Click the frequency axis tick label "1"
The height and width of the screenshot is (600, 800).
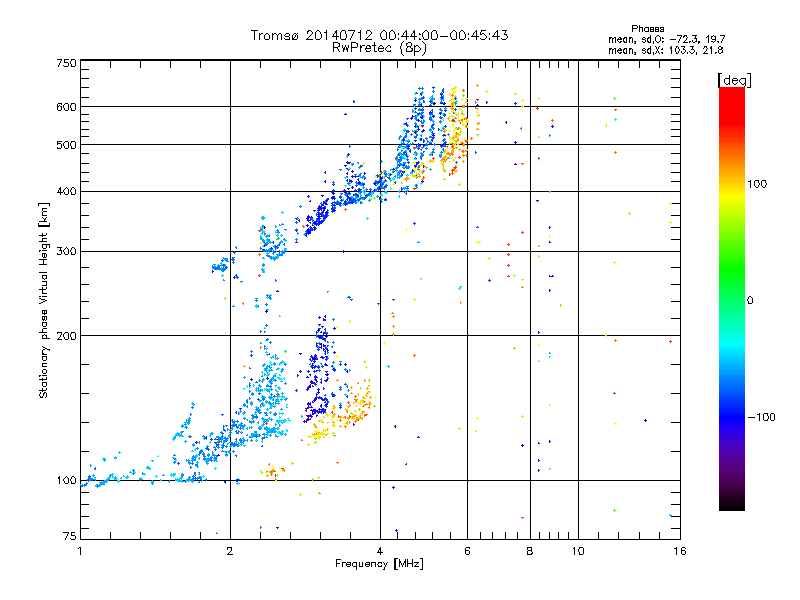pyautogui.click(x=80, y=551)
